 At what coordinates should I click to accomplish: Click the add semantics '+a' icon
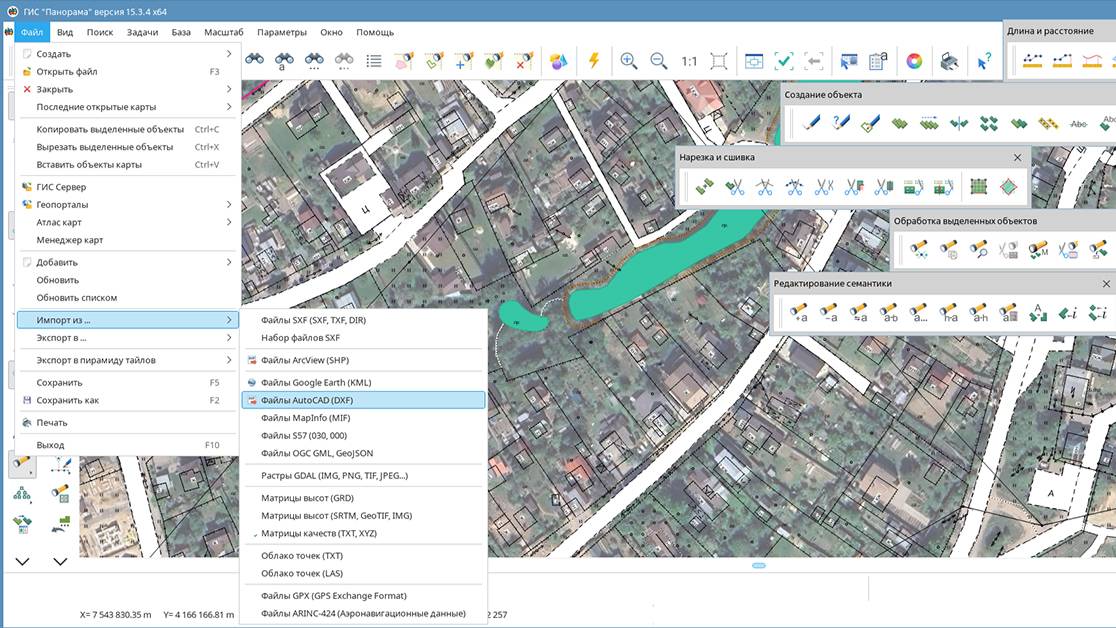[799, 312]
